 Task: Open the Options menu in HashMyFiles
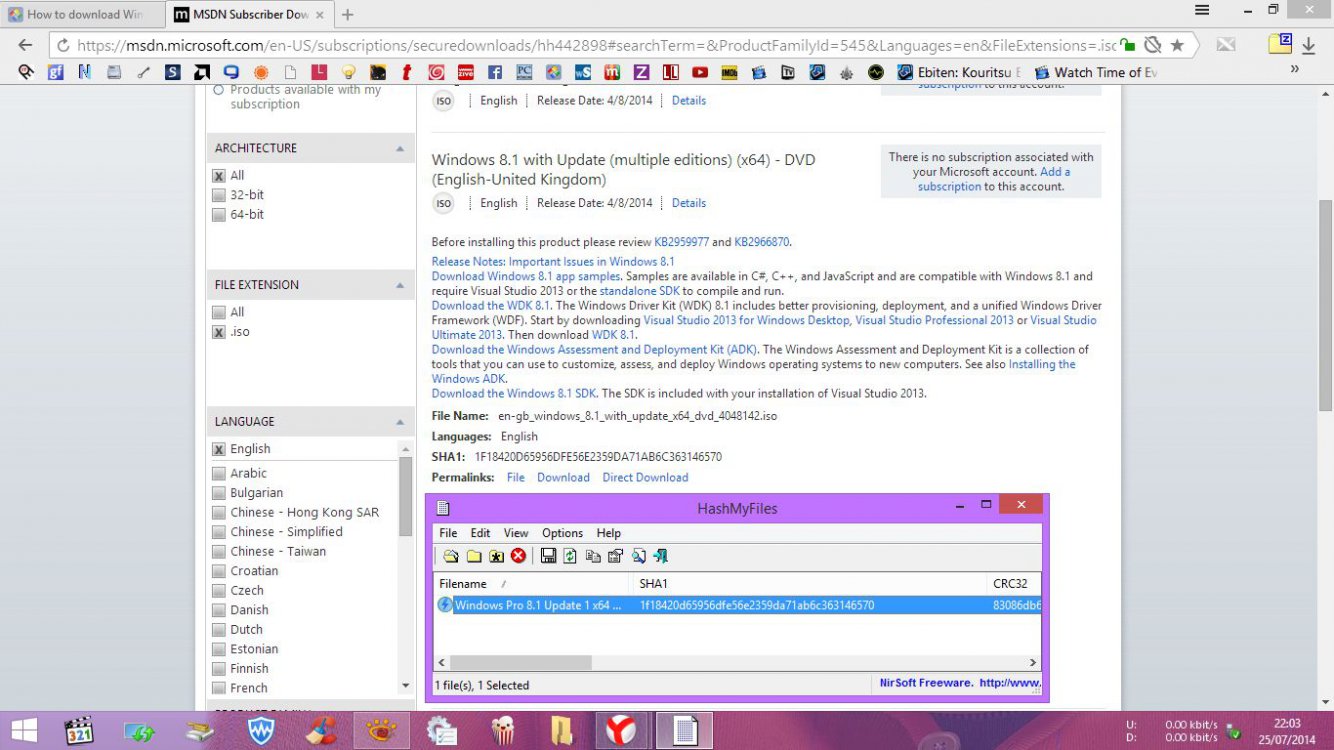[562, 532]
